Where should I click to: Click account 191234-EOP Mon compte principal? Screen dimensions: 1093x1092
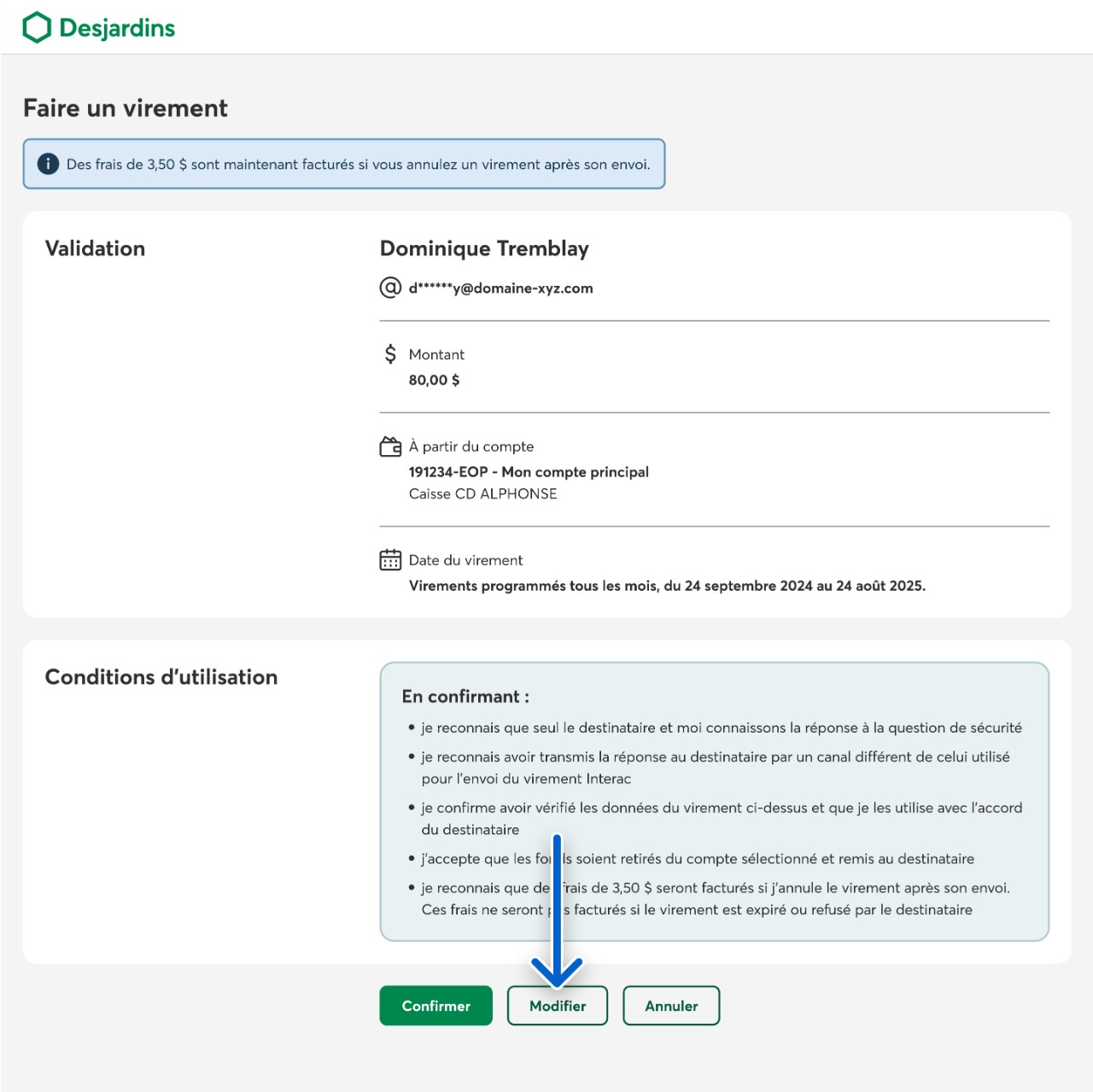(x=529, y=472)
